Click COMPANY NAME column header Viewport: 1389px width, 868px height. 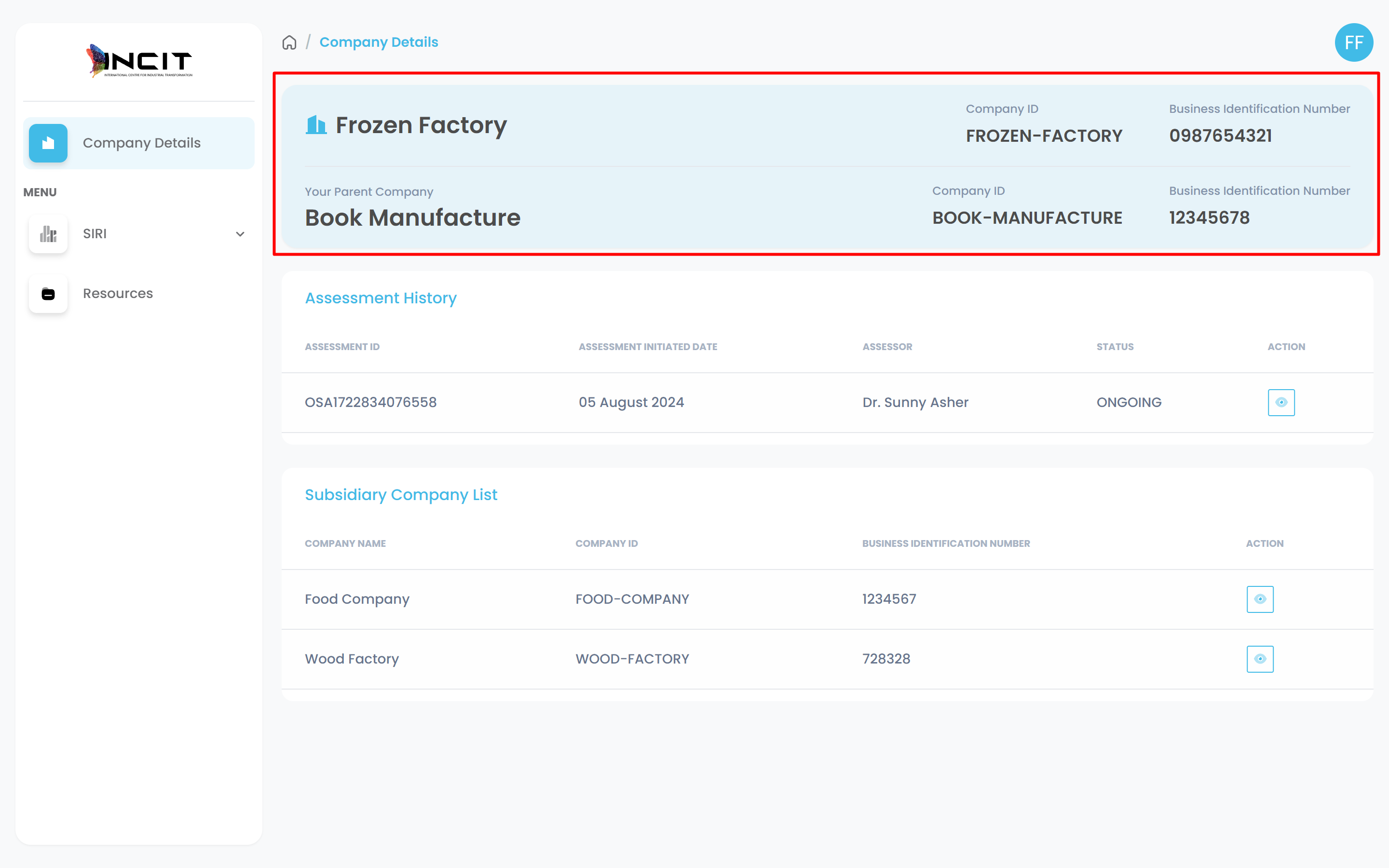click(x=345, y=543)
